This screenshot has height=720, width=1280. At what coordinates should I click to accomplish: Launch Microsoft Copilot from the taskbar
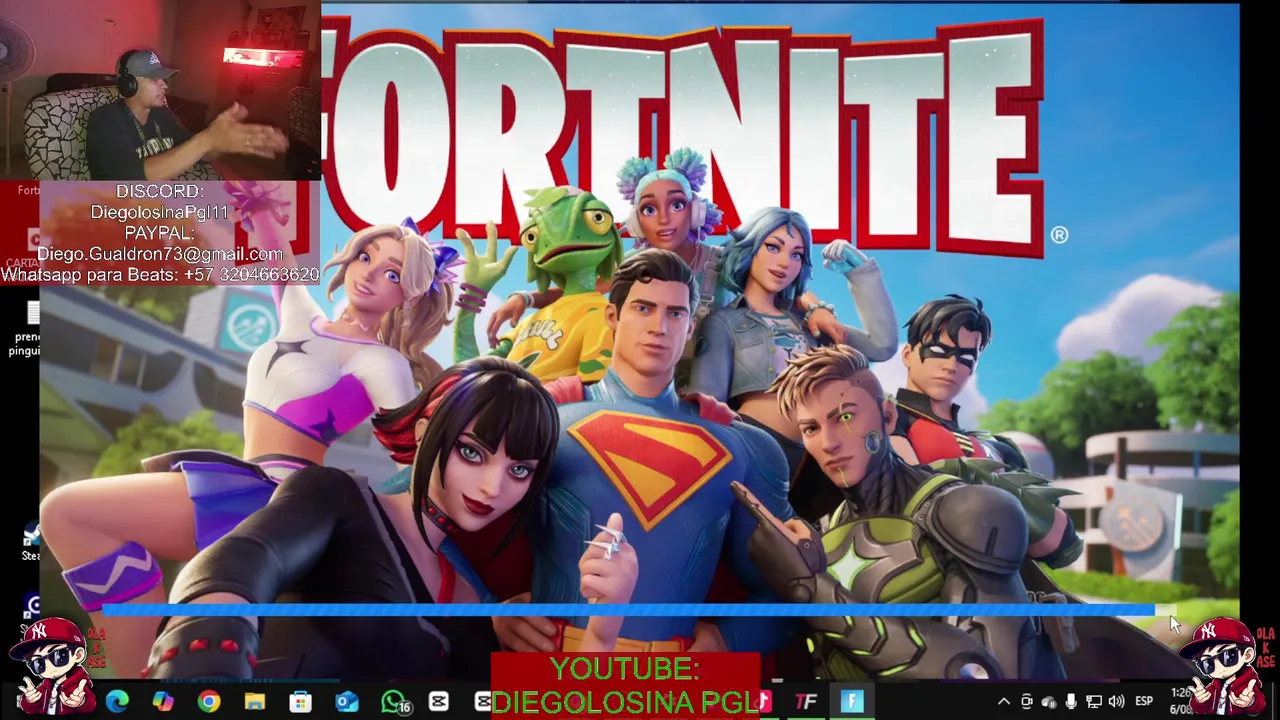coord(163,702)
